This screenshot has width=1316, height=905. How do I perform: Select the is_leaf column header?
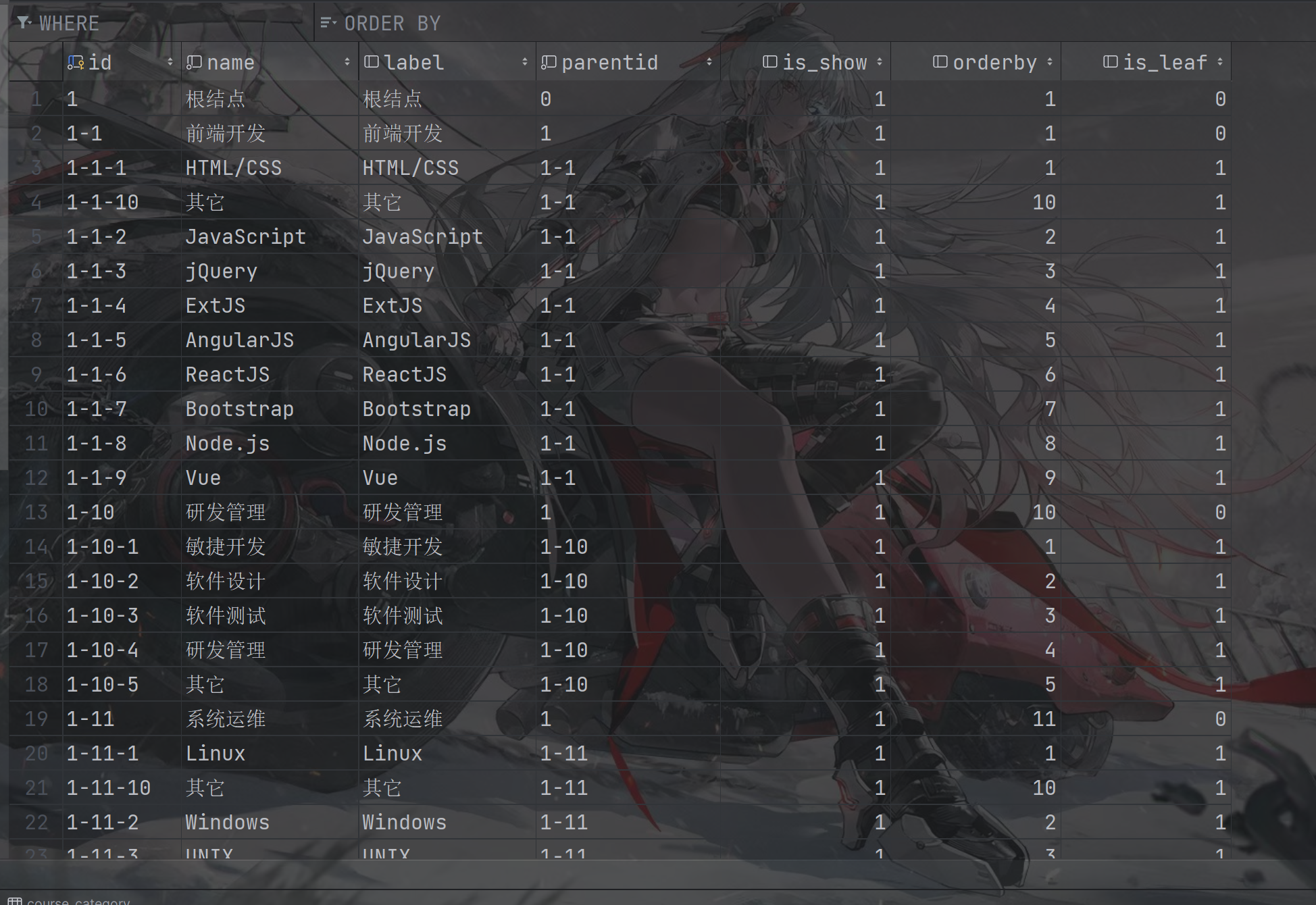[1146, 62]
